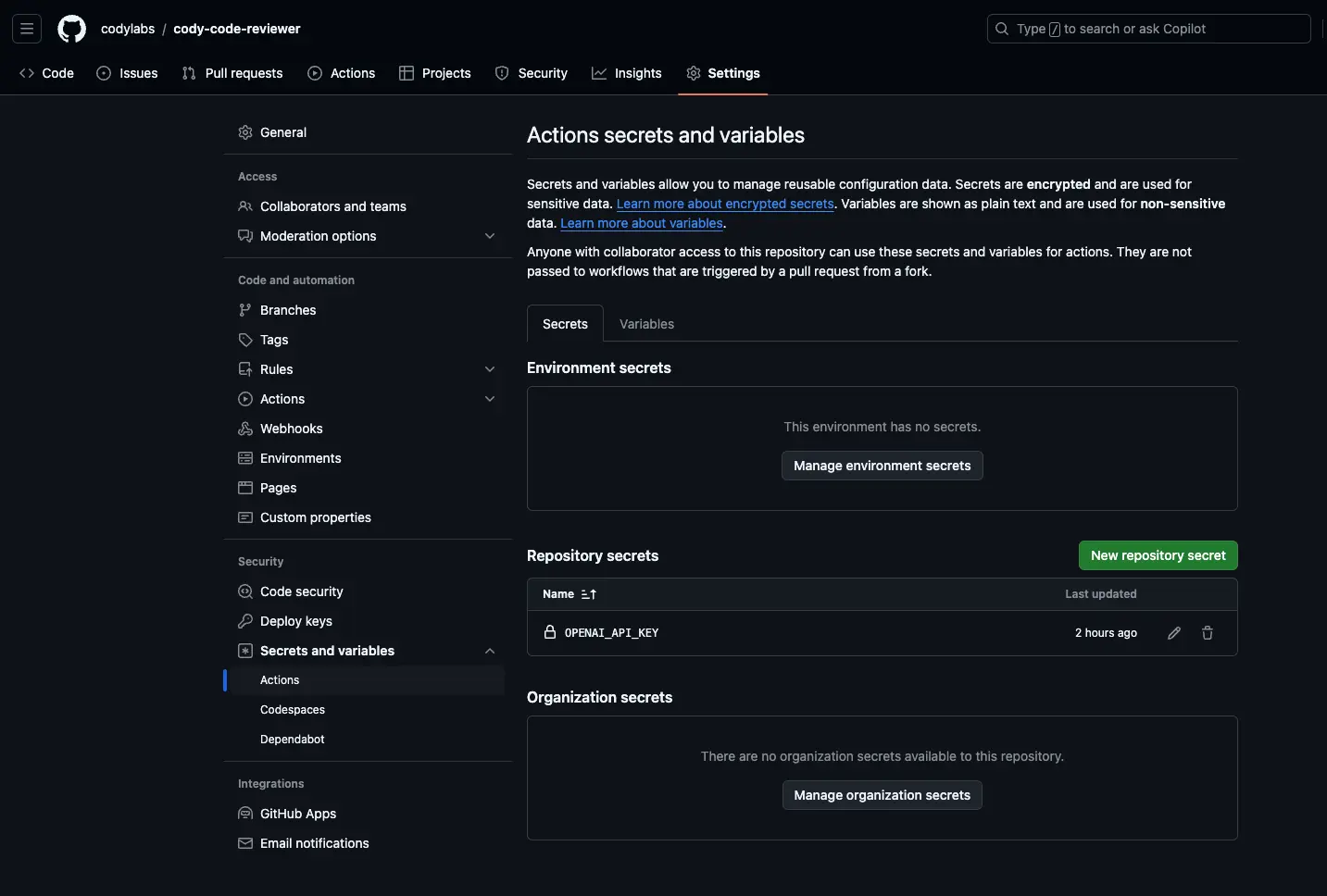Sort secrets by Name column arrow
This screenshot has width=1327, height=896.
click(588, 594)
